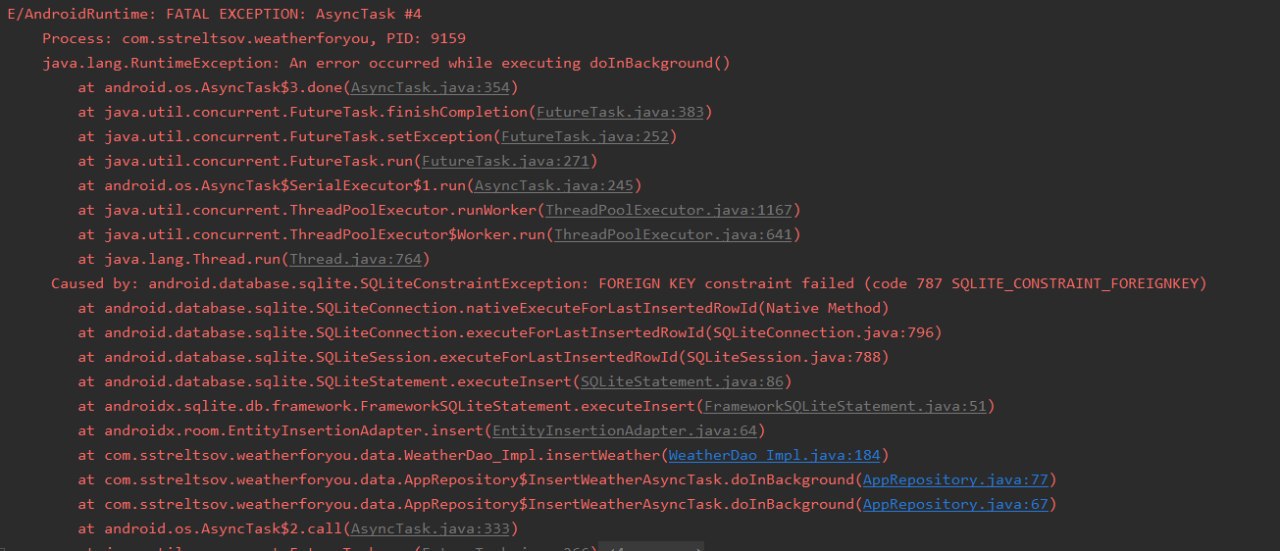
Task: Open the EntityInsertionAdapter.java:64 link
Action: pos(624,430)
